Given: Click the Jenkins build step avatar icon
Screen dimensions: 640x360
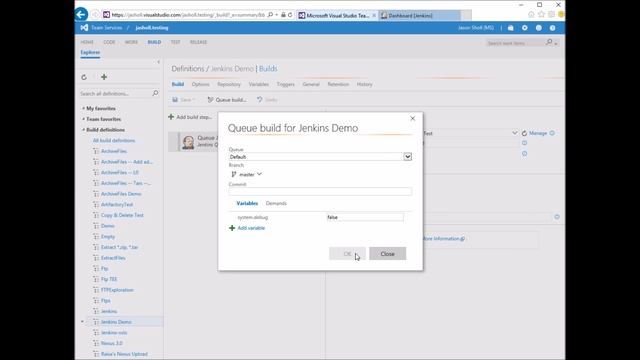Looking at the screenshot, I should [188, 142].
